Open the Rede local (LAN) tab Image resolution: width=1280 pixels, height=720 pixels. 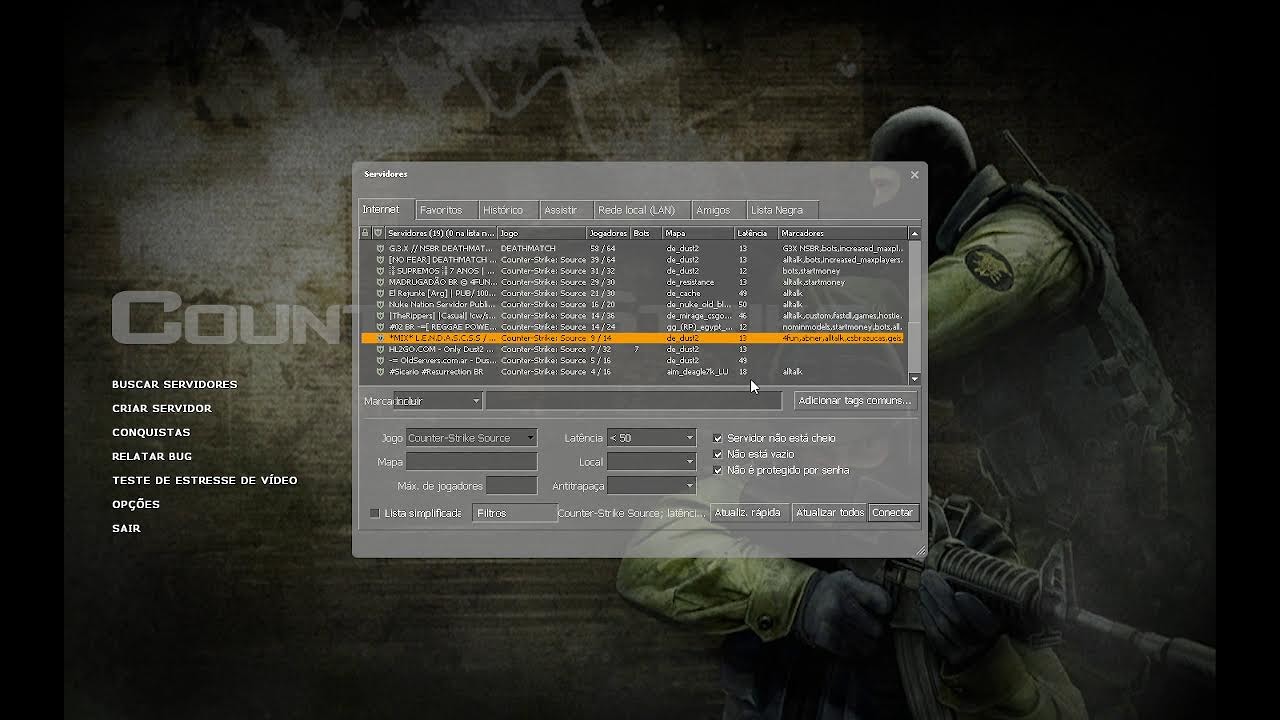tap(641, 210)
